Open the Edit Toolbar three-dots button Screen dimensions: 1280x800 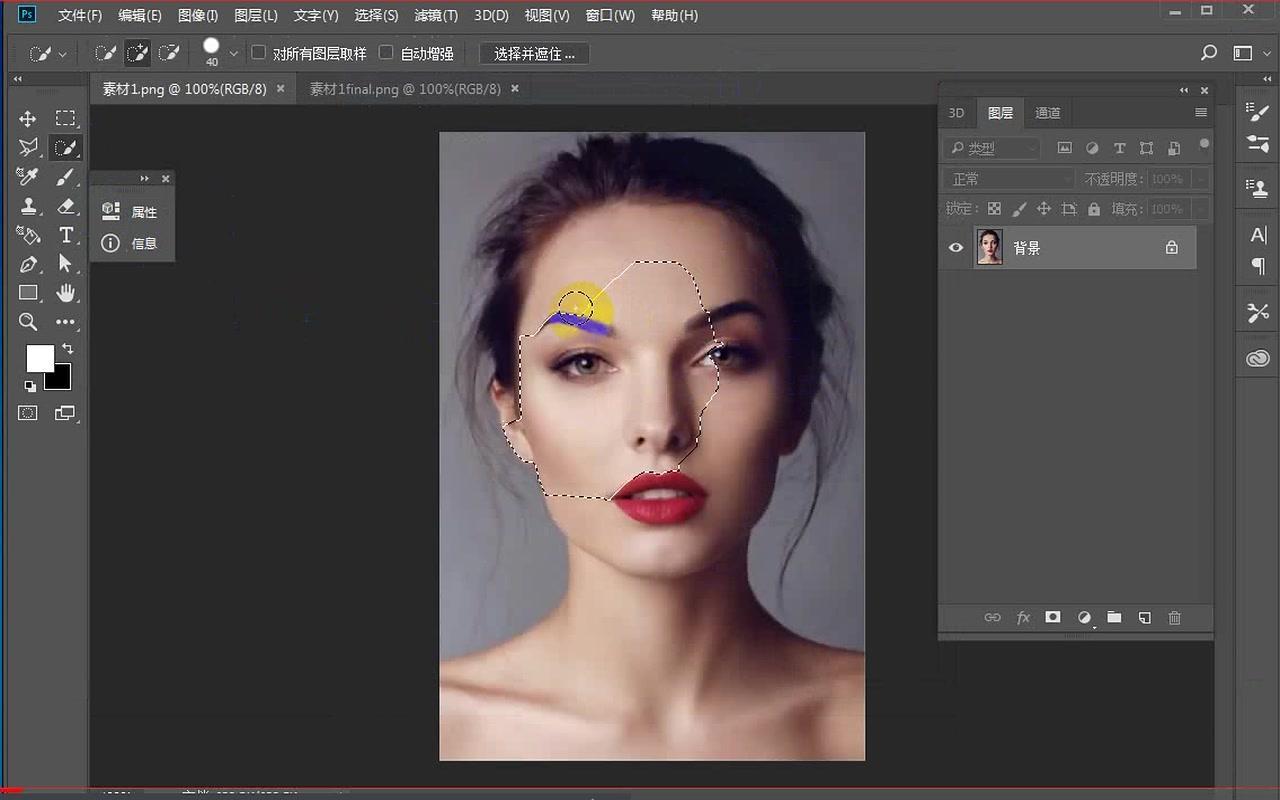click(65, 322)
